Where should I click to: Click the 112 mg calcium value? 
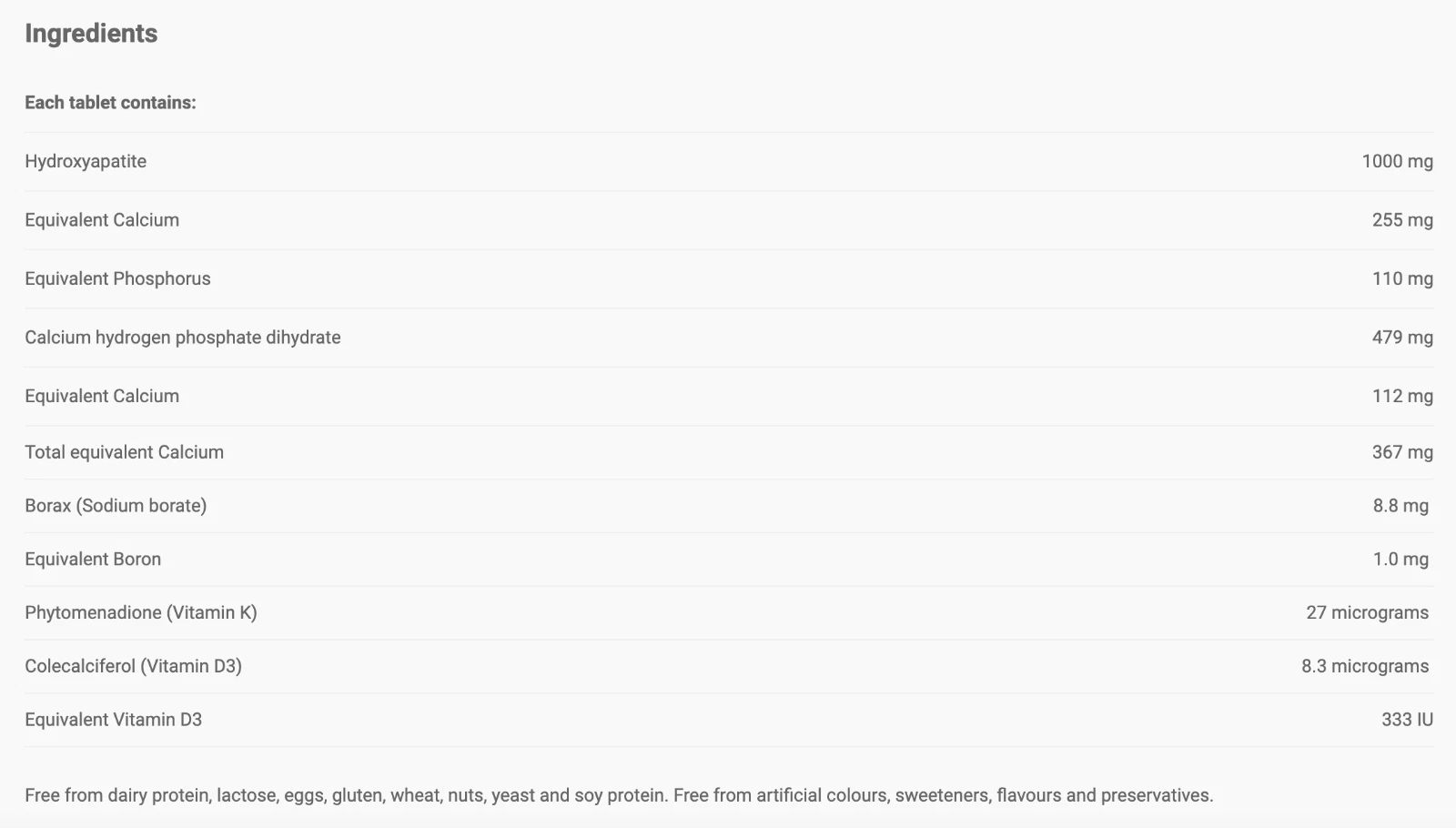point(1402,396)
